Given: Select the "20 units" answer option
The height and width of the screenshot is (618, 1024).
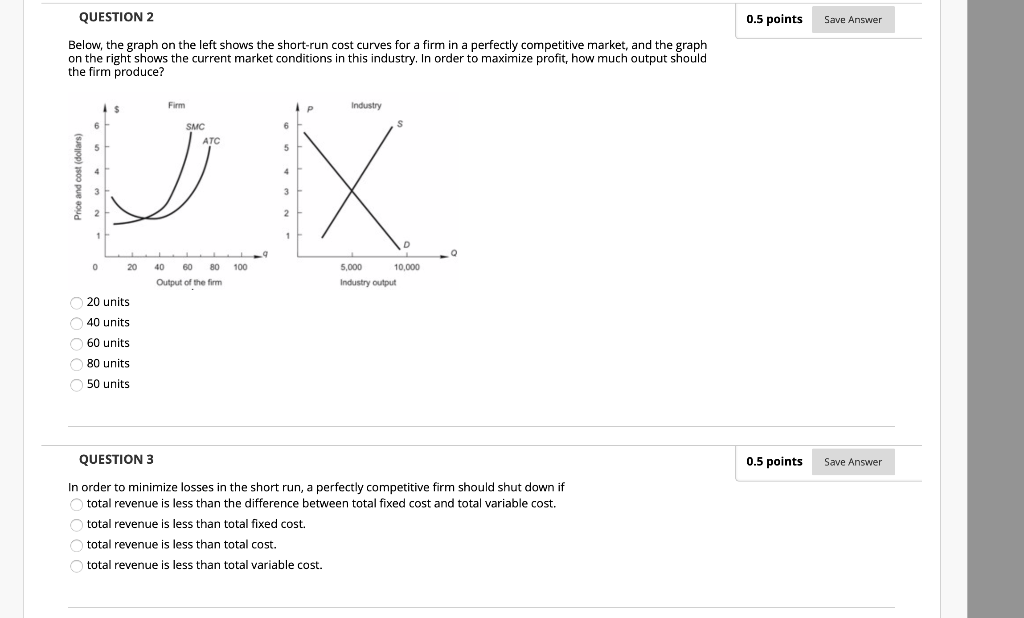Looking at the screenshot, I should pyautogui.click(x=76, y=302).
